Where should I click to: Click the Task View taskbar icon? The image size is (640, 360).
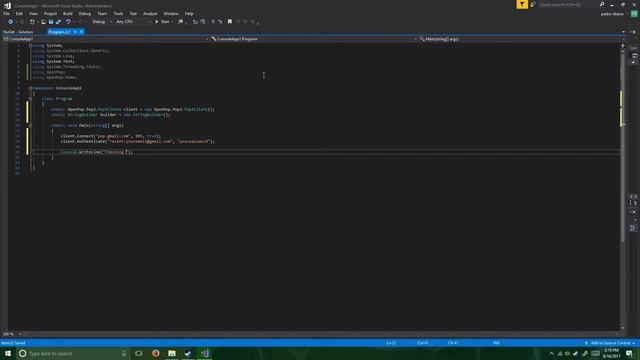(139, 353)
